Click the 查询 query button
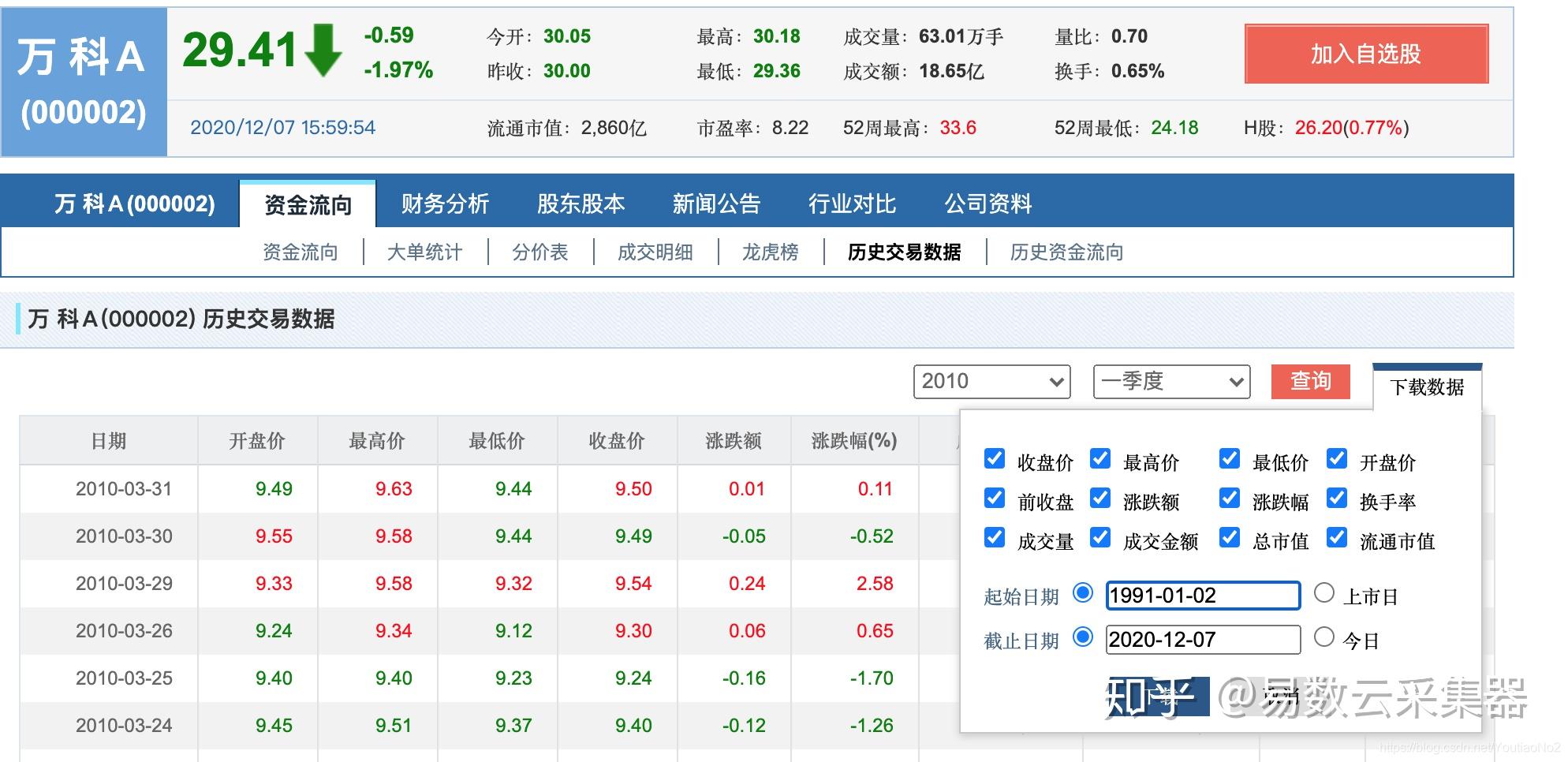 click(1311, 382)
